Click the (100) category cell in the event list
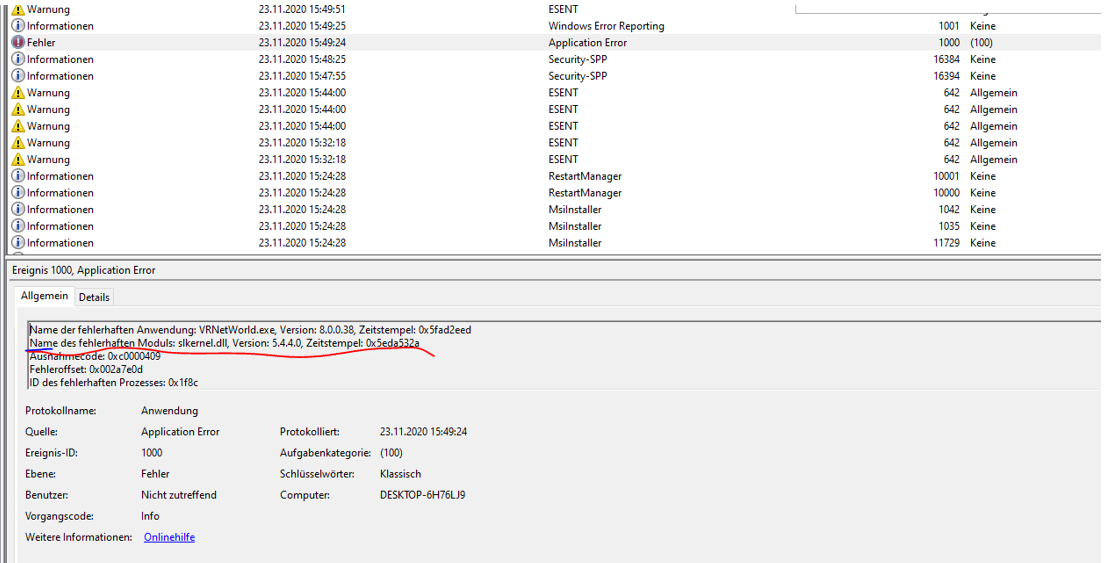 coord(982,42)
